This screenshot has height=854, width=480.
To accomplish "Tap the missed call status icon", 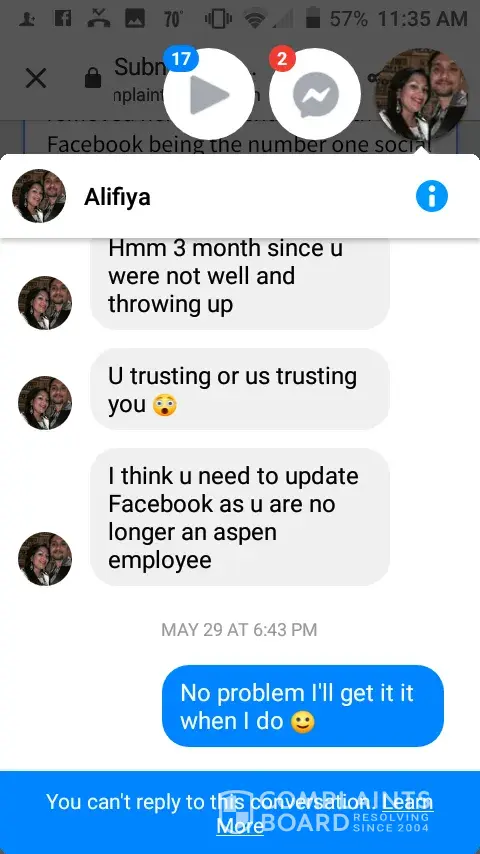I will (99, 19).
